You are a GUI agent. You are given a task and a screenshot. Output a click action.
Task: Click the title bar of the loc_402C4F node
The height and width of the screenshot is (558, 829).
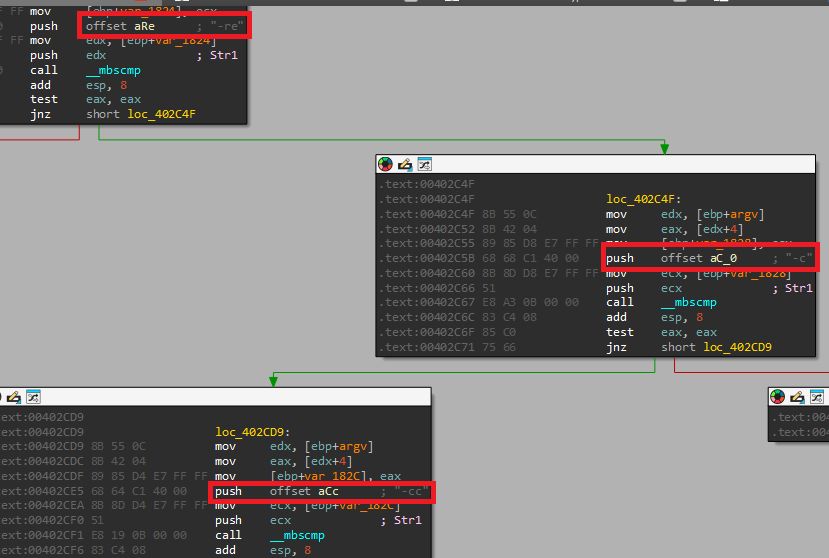(x=600, y=164)
